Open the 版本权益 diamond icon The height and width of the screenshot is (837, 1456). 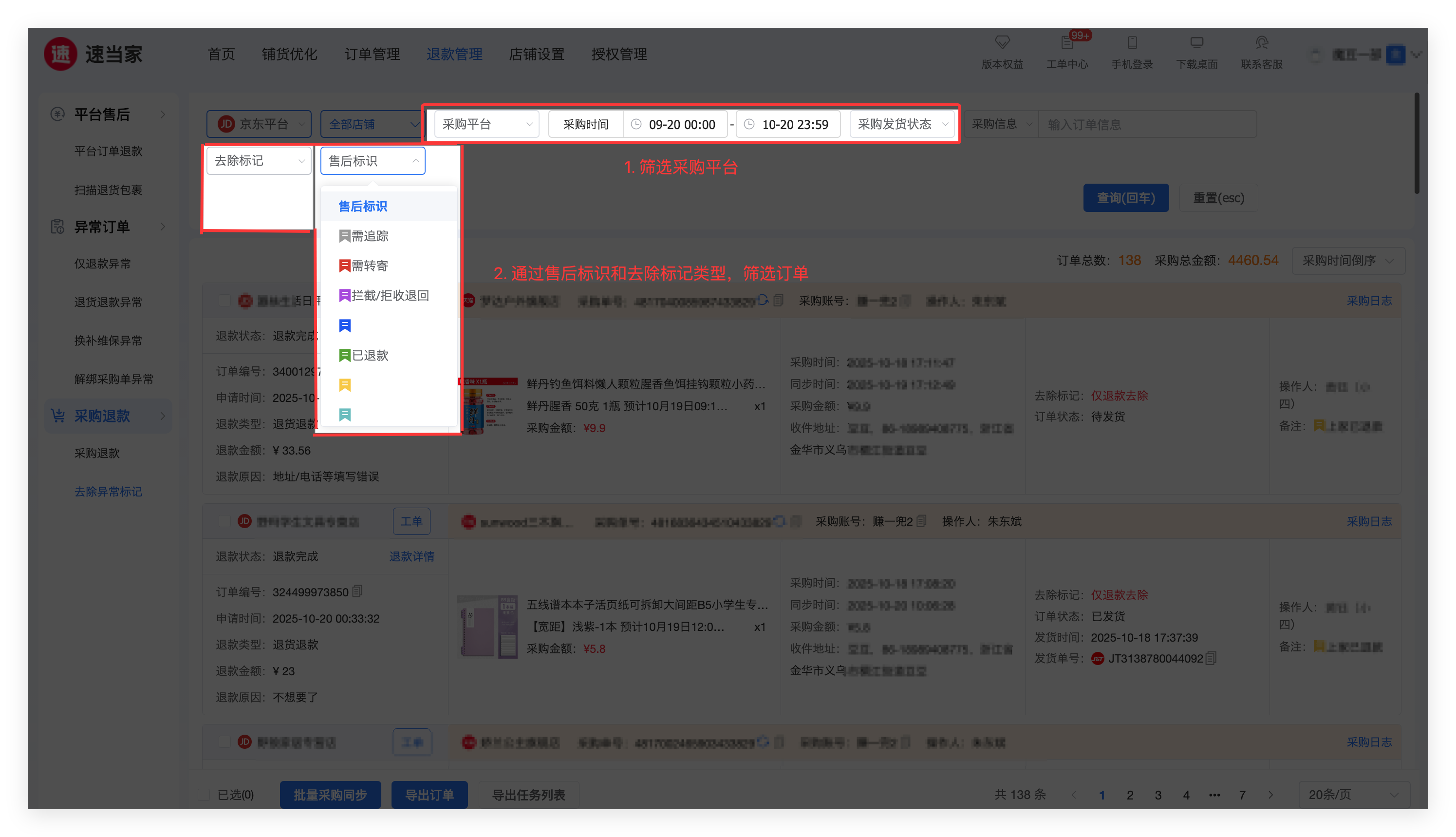click(1002, 43)
